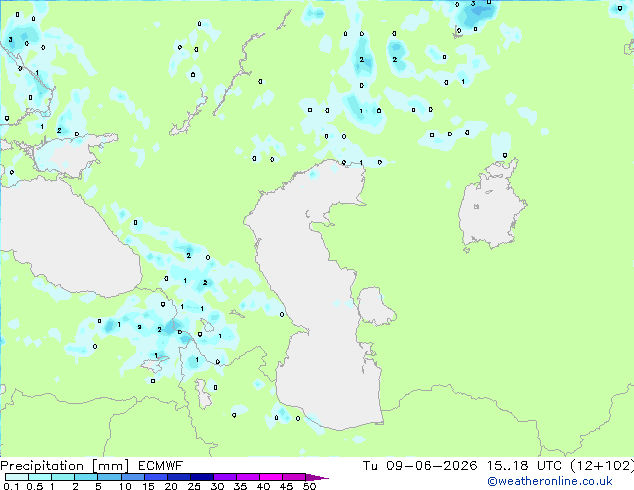Select the 2–5 mm legend color swatch

[x=86, y=477]
